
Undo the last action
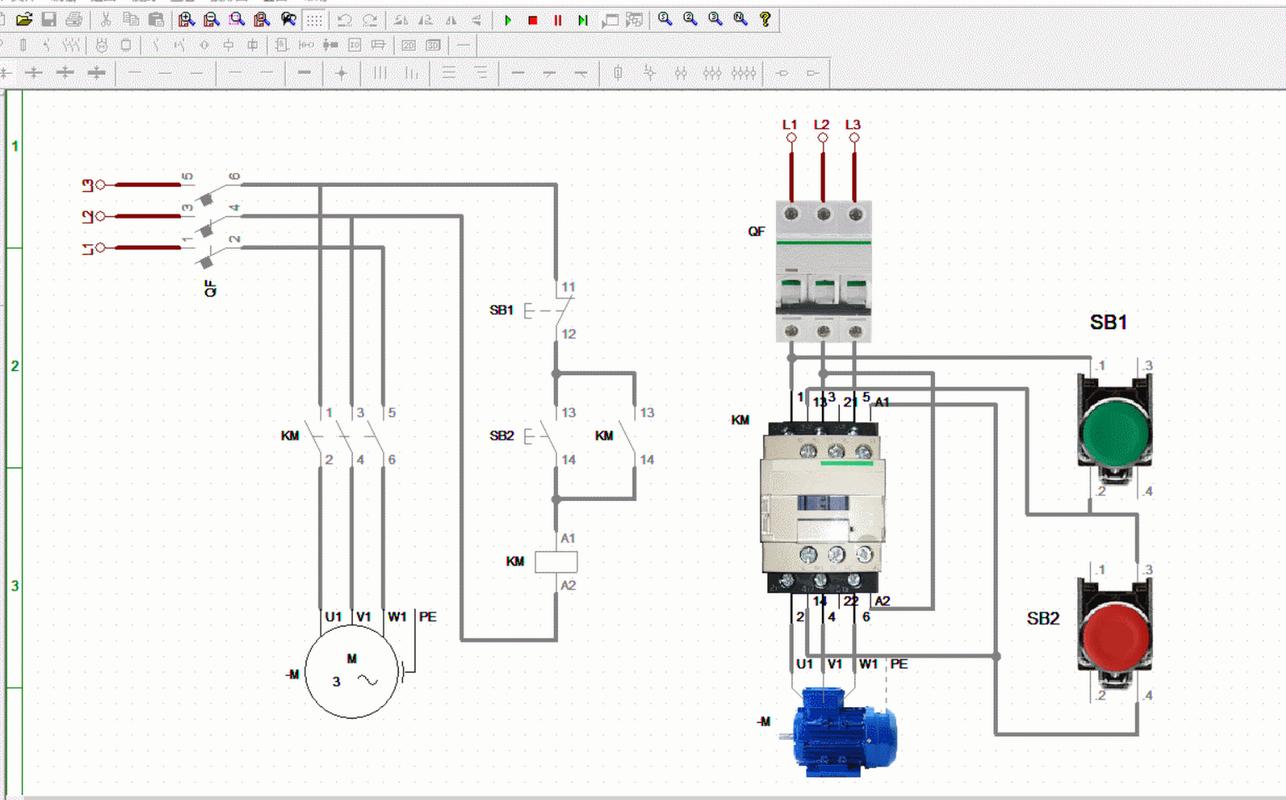(344, 20)
